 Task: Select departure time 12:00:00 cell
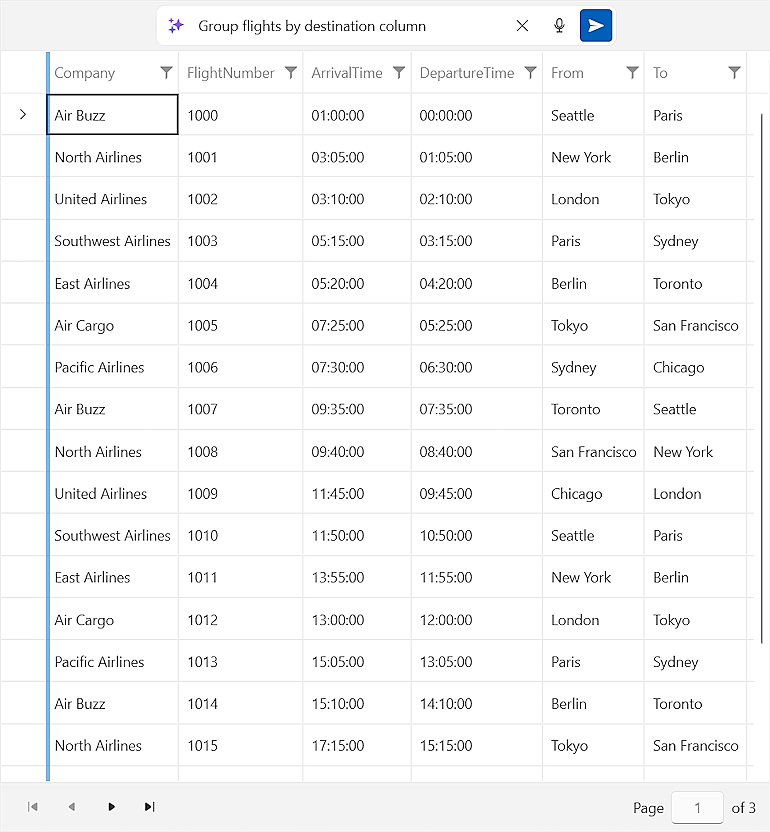tap(477, 620)
